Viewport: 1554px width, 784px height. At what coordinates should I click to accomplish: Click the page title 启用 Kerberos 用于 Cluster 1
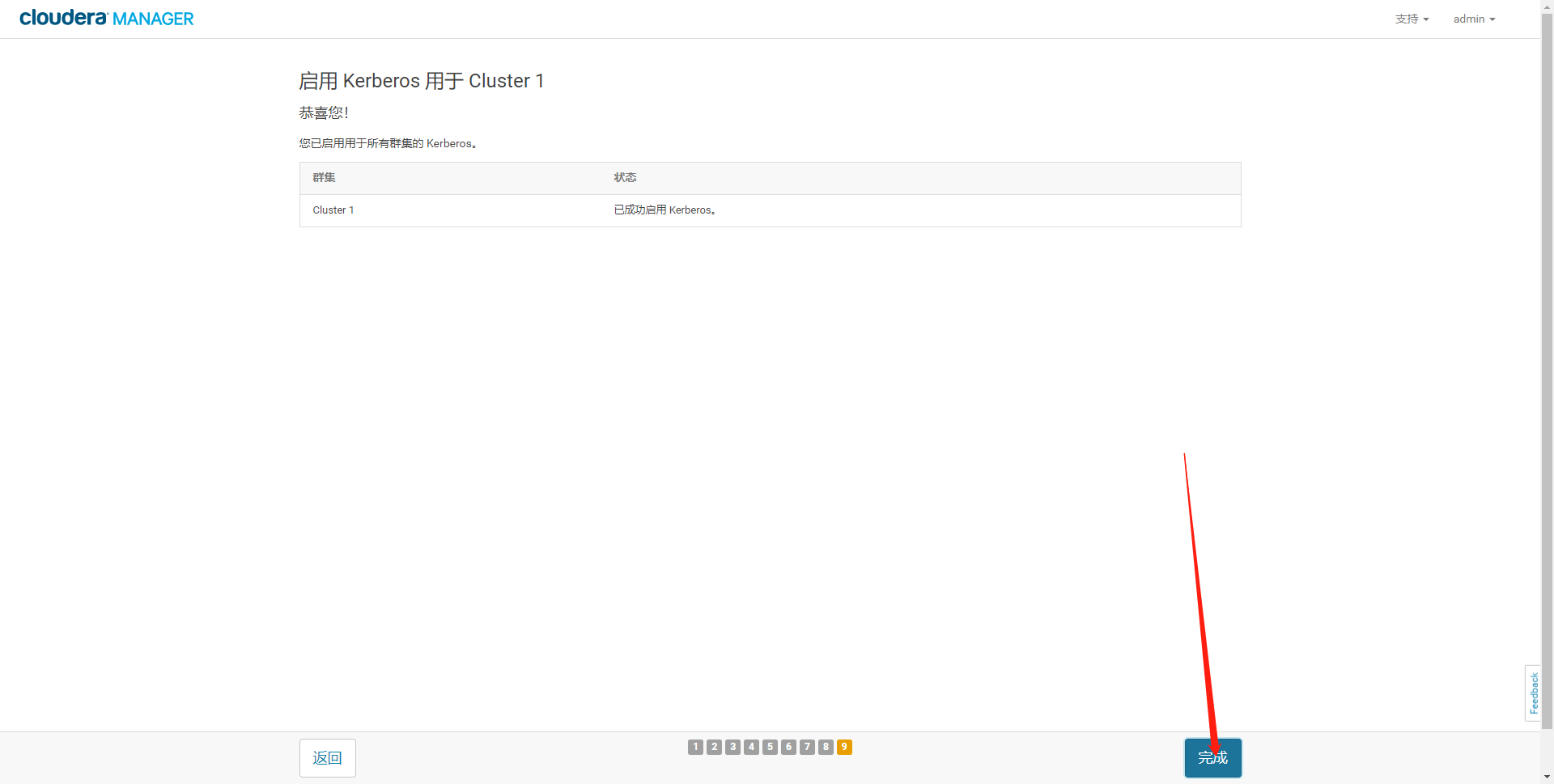pyautogui.click(x=422, y=81)
